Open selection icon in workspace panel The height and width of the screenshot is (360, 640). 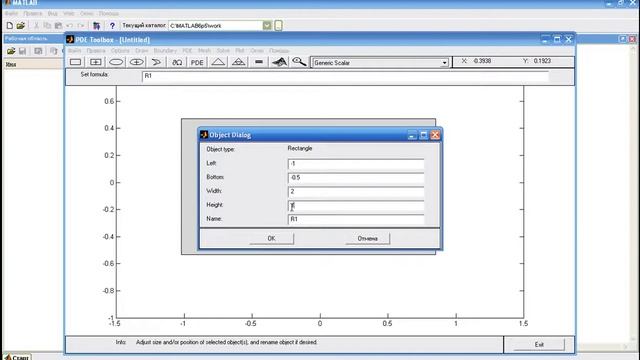[38, 51]
